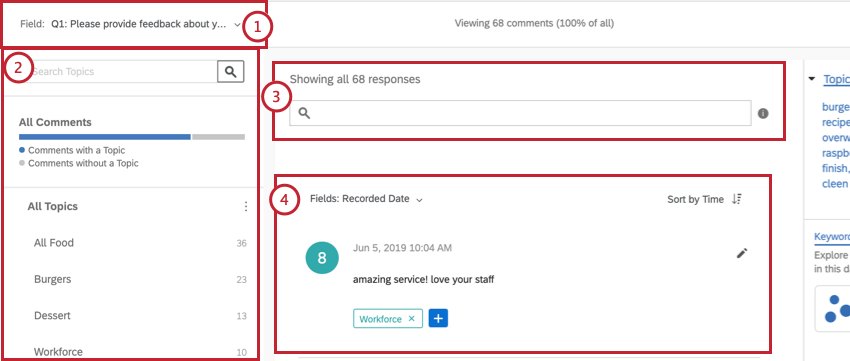The image size is (850, 361).
Task: Click the All Comments heading
Action: pyautogui.click(x=55, y=122)
